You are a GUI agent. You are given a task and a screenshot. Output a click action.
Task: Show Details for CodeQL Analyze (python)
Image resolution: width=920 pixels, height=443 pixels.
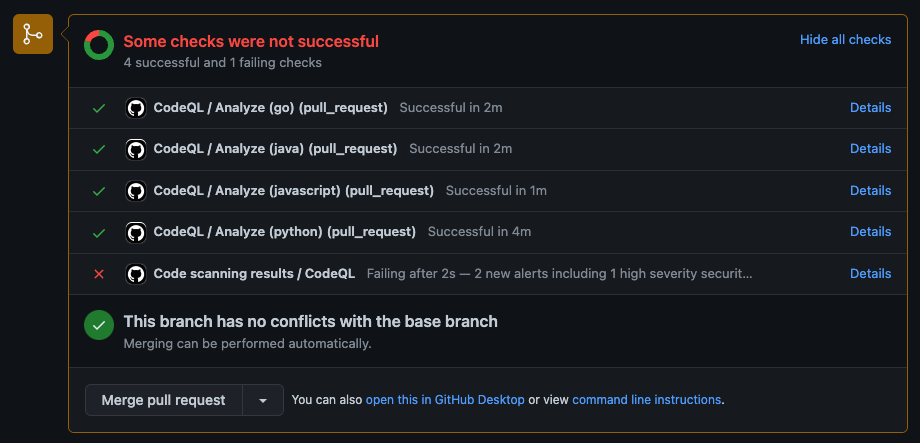[870, 232]
